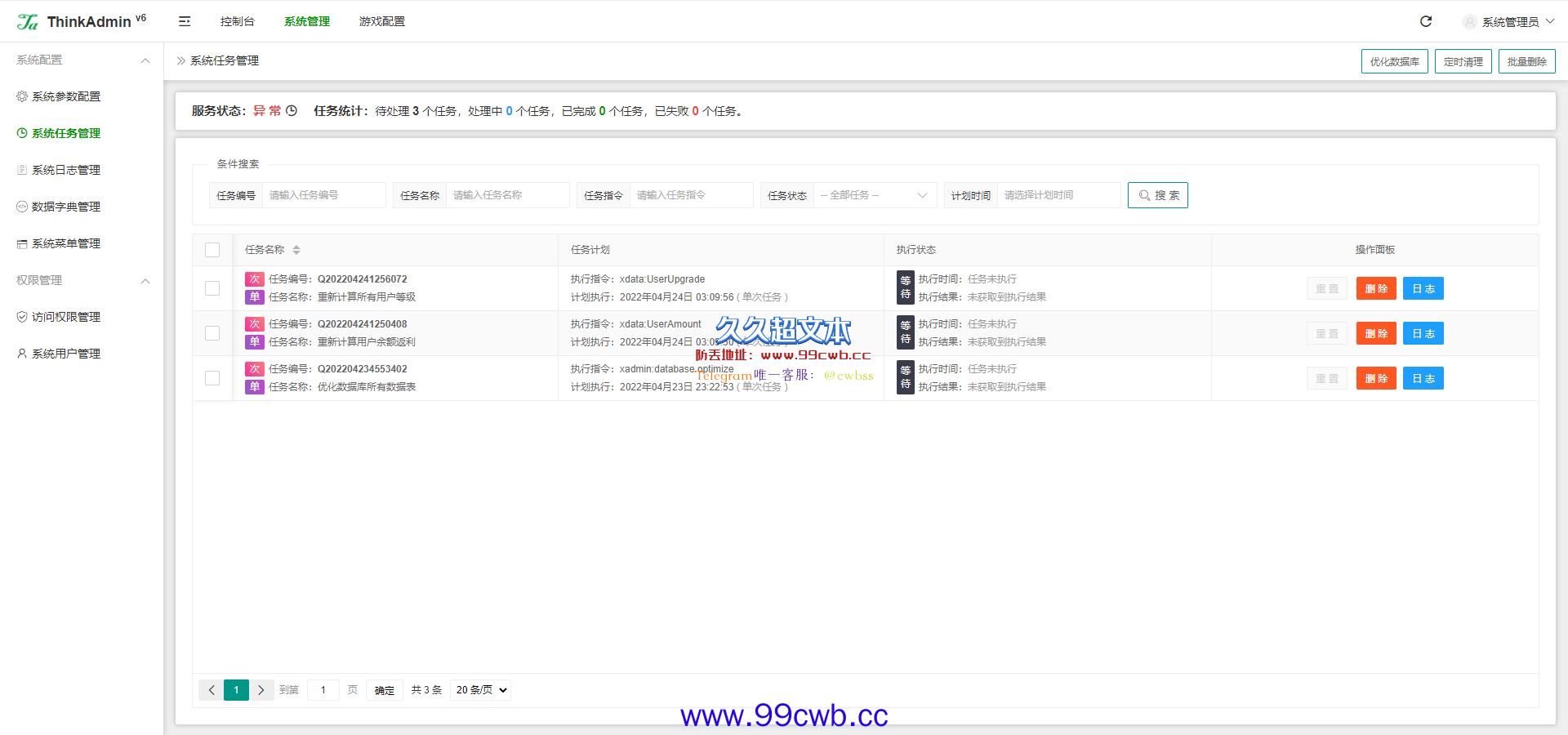Check the row for task Q202204241250408

212,333
